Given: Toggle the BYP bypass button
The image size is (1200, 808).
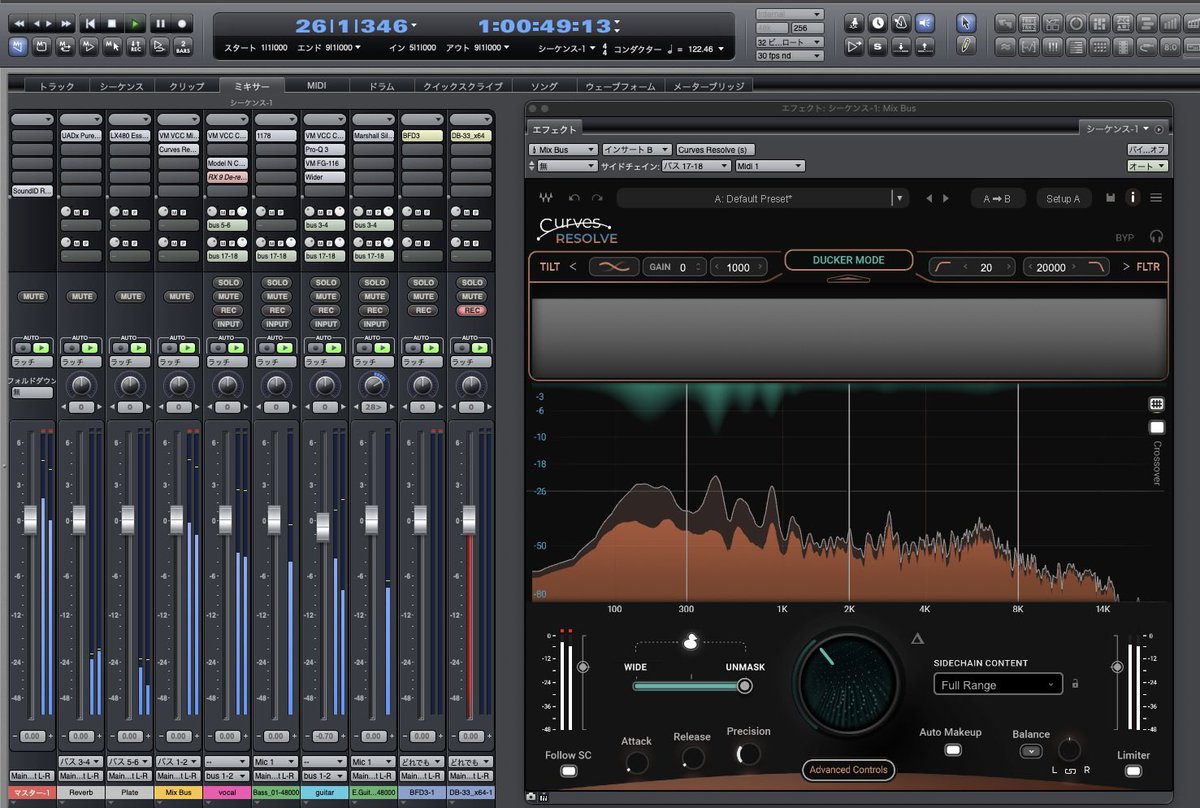Looking at the screenshot, I should click(x=1125, y=238).
